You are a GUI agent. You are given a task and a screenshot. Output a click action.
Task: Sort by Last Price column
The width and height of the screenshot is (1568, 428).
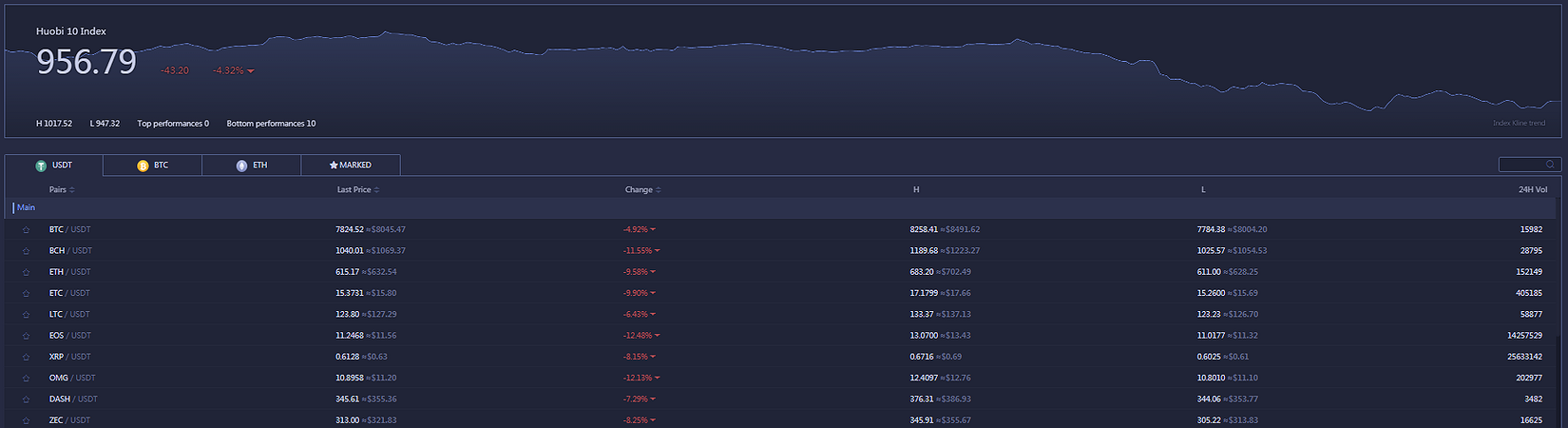click(x=358, y=190)
